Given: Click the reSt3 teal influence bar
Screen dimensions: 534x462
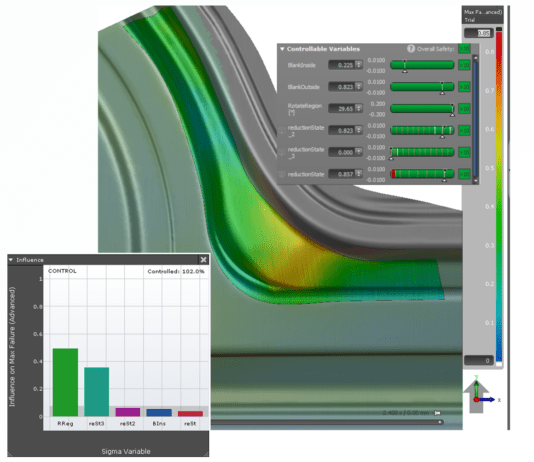Looking at the screenshot, I should click(97, 392).
